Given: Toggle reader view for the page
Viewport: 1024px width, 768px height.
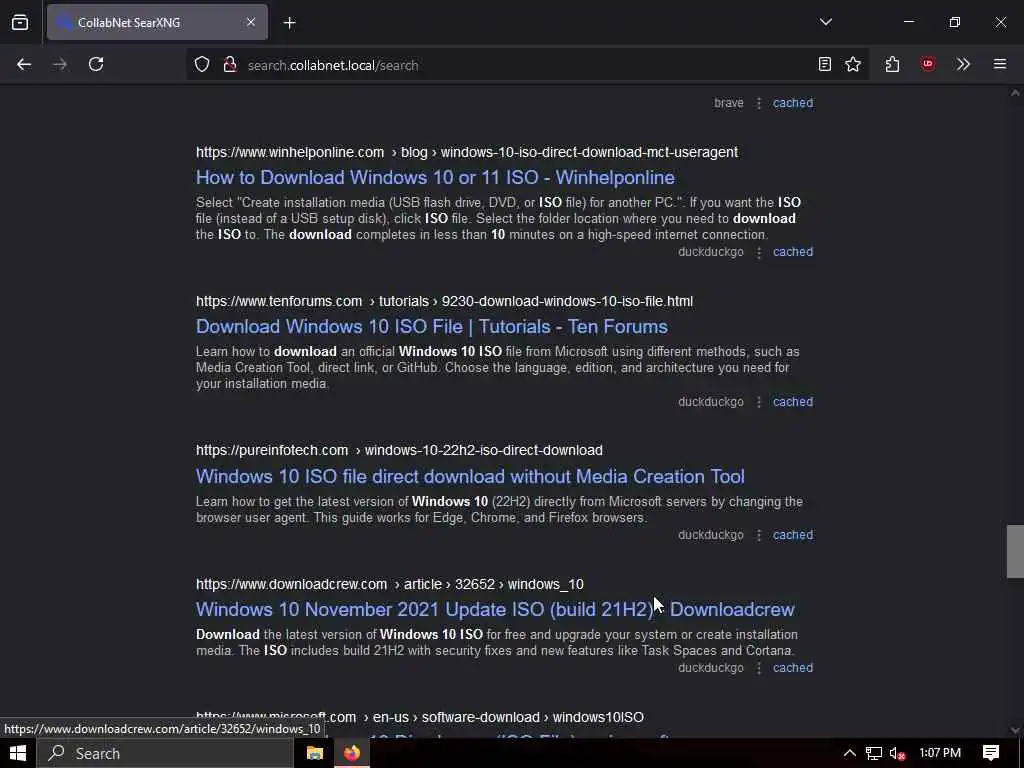Looking at the screenshot, I should tap(824, 64).
